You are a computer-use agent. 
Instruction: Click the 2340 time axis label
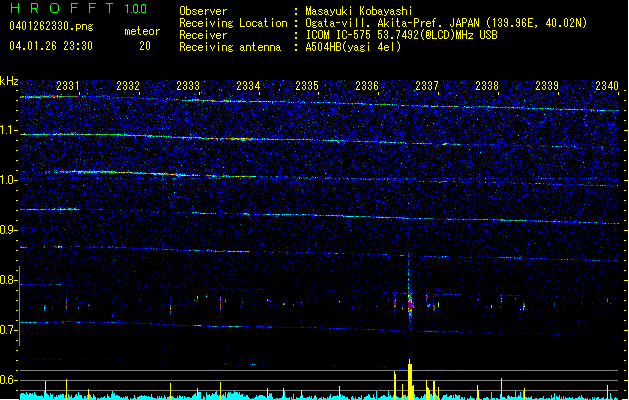tap(607, 86)
